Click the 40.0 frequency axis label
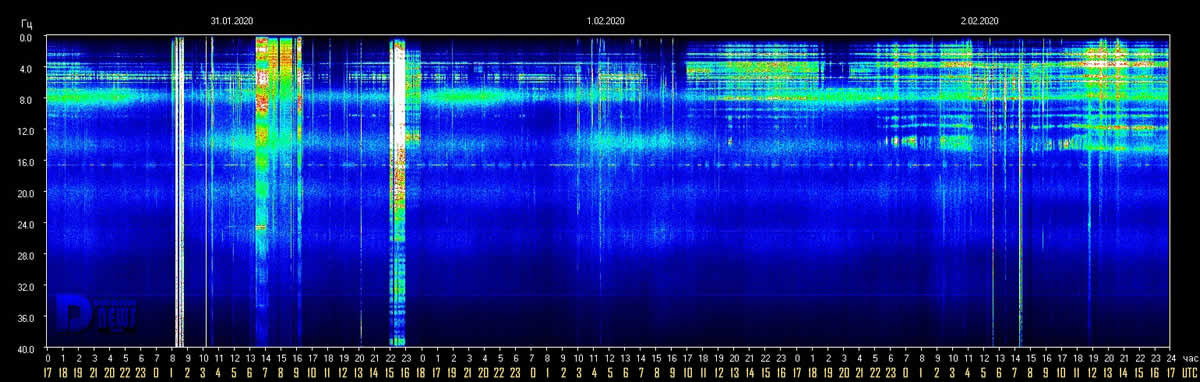The height and width of the screenshot is (382, 1200). click(26, 348)
